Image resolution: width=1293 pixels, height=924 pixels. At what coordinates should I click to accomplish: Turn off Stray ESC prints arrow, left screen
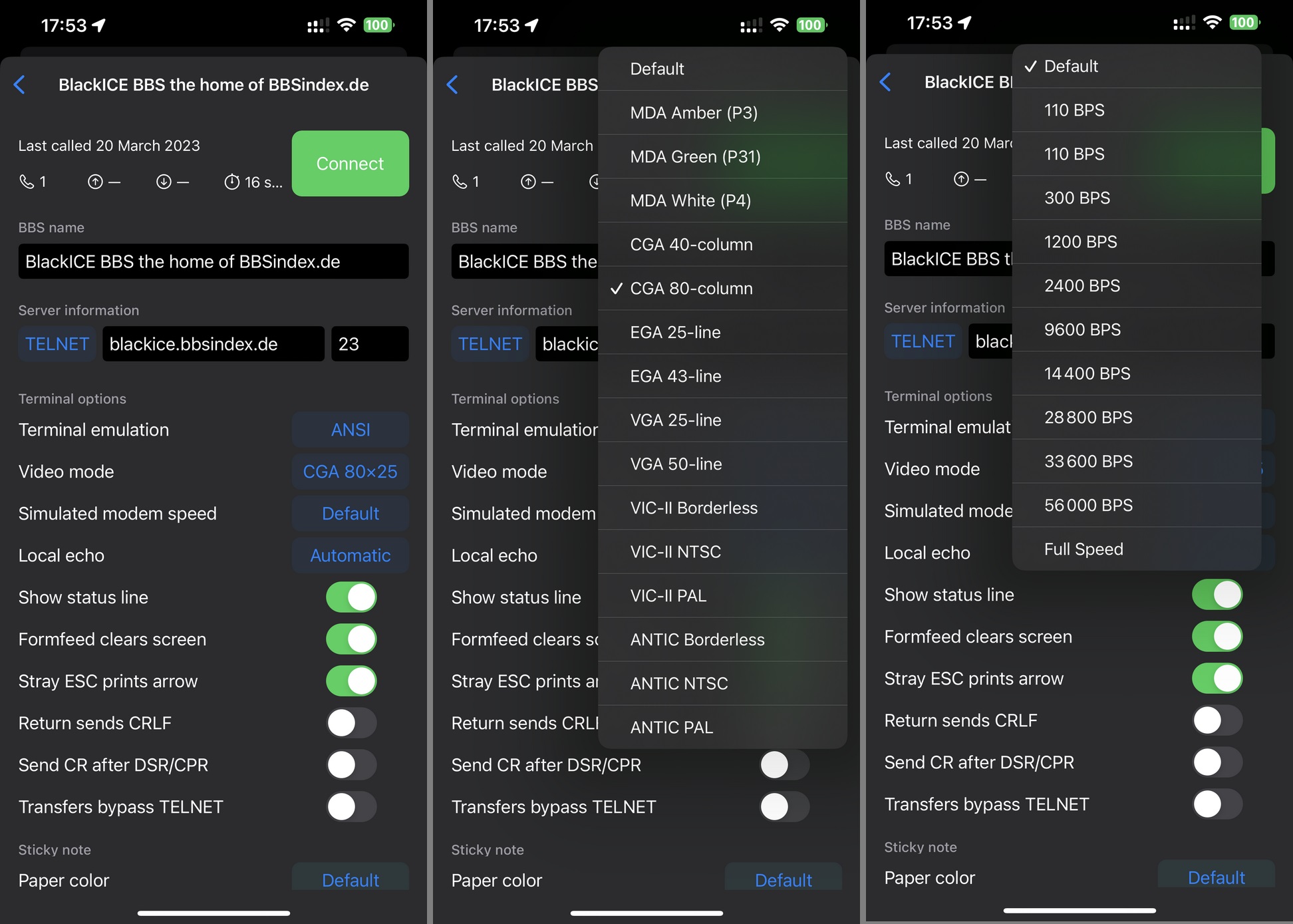[351, 681]
